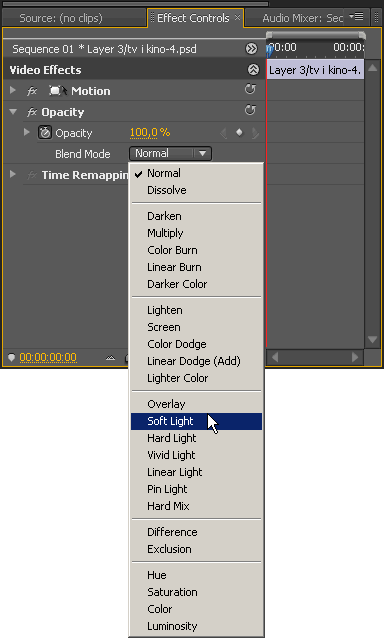
Task: Select Hard Light blend mode
Action: tap(196, 438)
